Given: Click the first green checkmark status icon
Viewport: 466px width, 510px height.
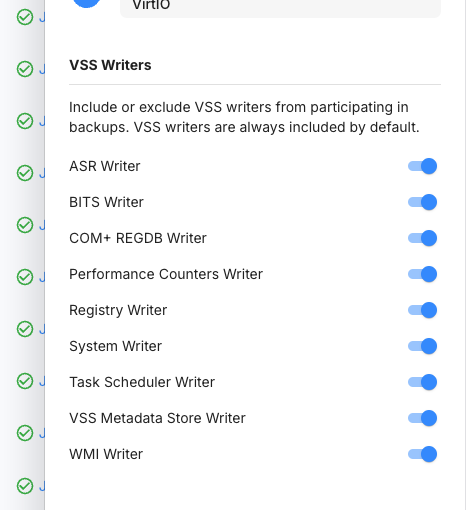Looking at the screenshot, I should (25, 17).
